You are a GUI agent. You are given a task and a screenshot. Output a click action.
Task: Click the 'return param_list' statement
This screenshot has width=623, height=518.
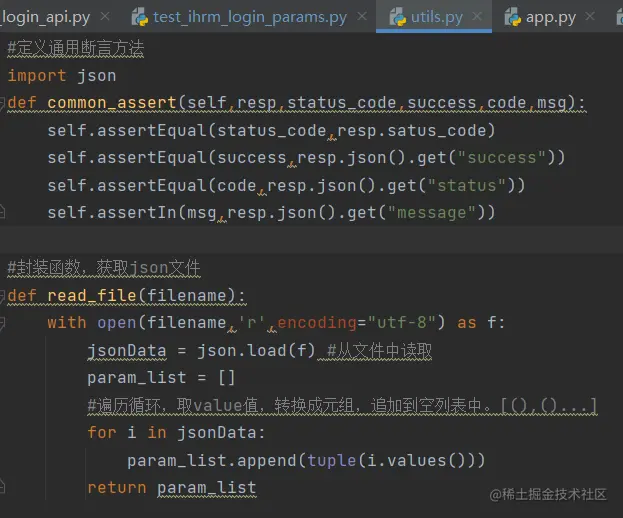pyautogui.click(x=172, y=488)
